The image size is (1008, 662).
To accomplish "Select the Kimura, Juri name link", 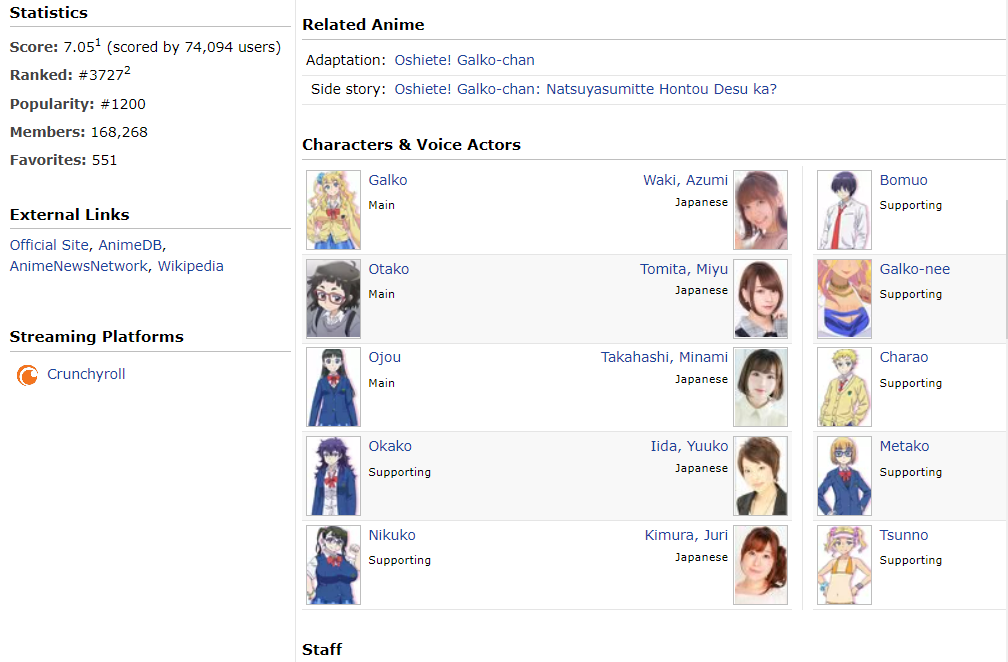I will (686, 536).
